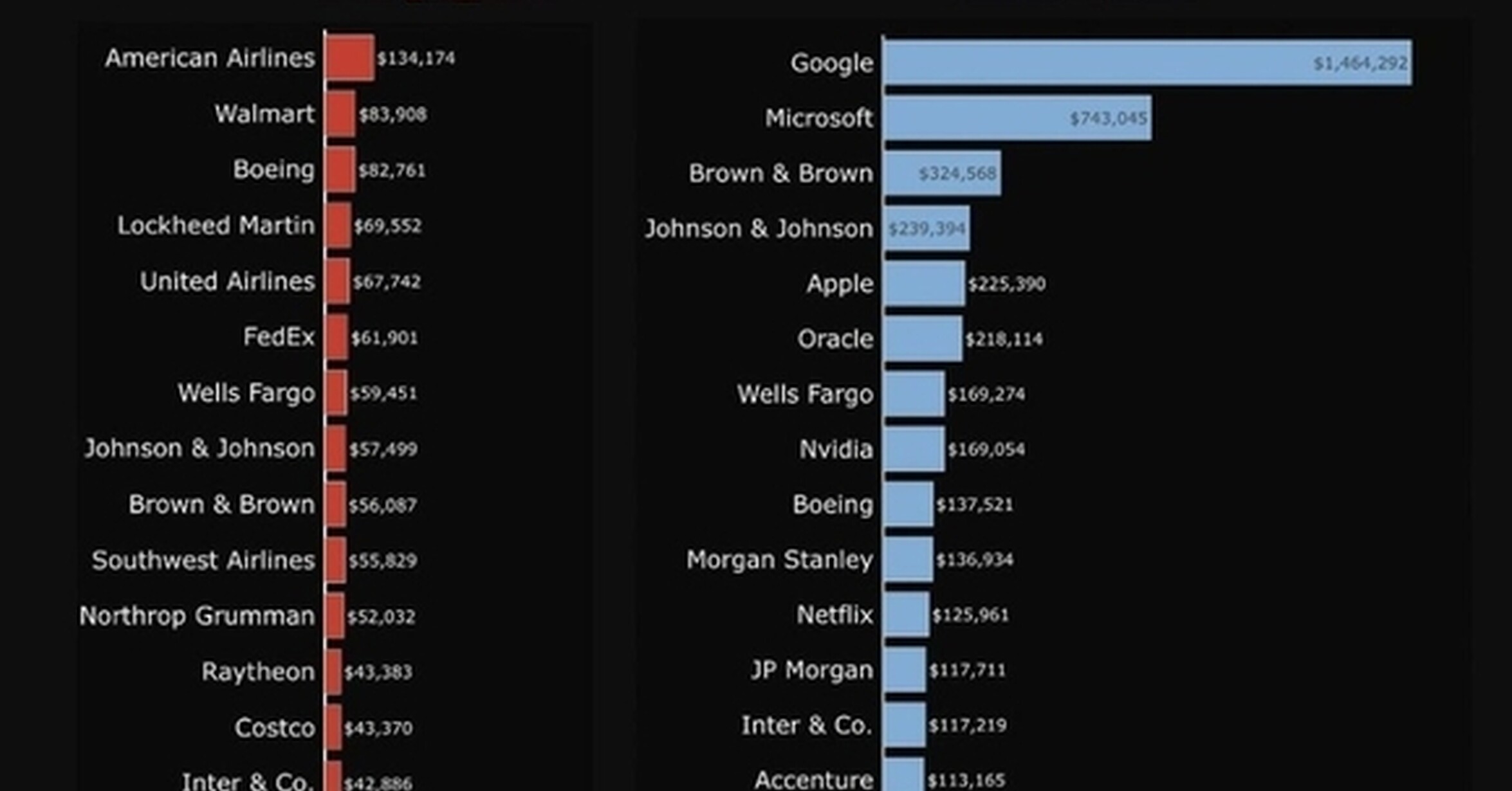Click the FedEx red bar
The width and height of the screenshot is (1512, 791).
[337, 337]
